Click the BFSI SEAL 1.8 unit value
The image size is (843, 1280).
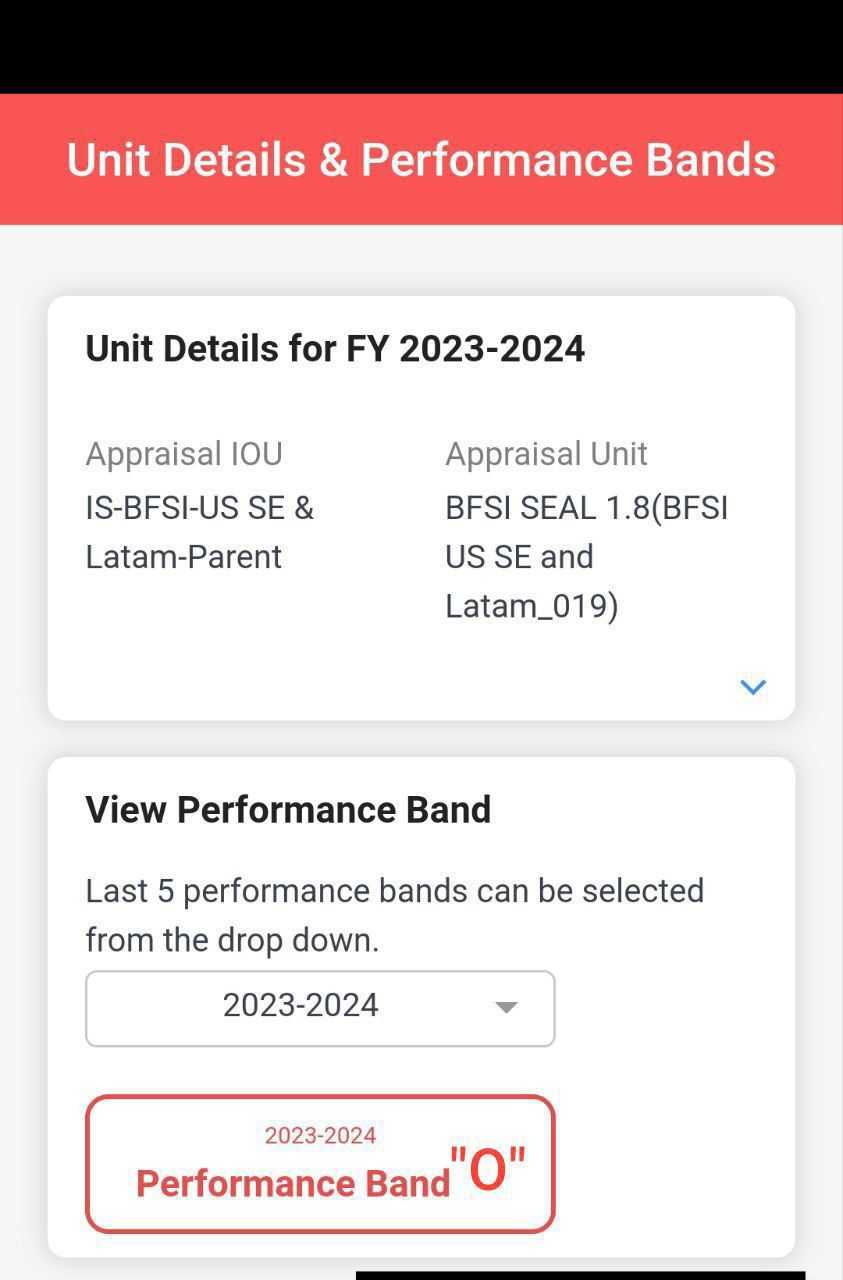(586, 556)
